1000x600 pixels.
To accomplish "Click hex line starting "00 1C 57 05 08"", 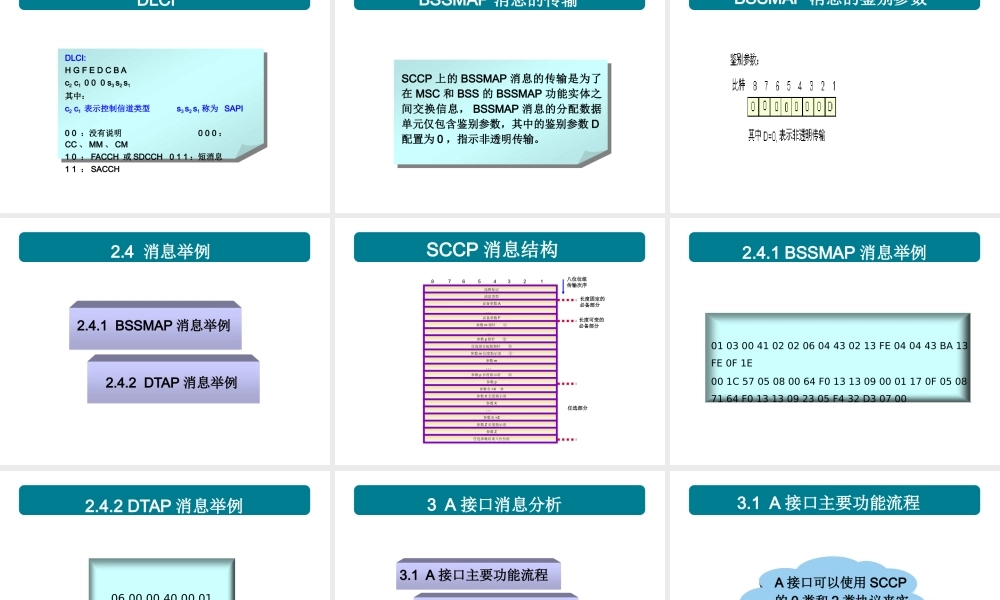I will click(839, 381).
